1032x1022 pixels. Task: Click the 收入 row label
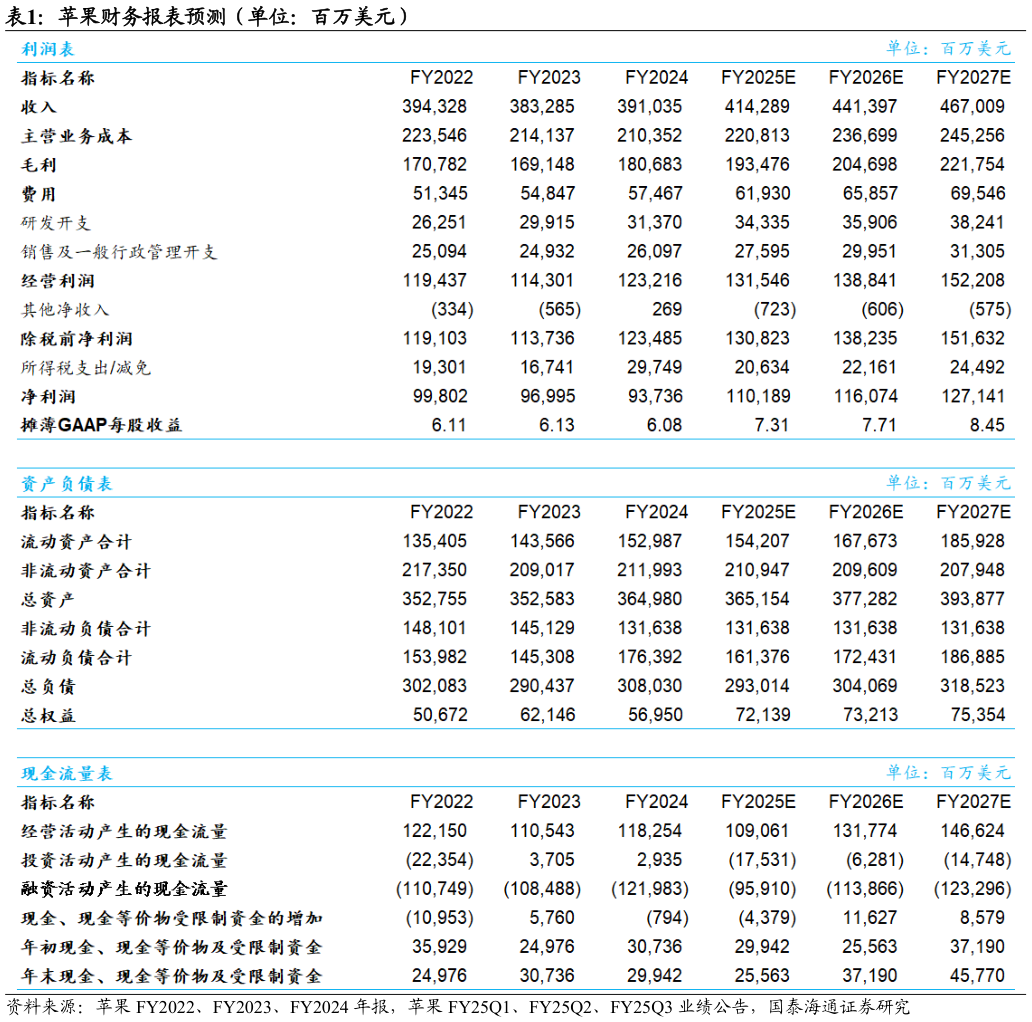coord(39,107)
